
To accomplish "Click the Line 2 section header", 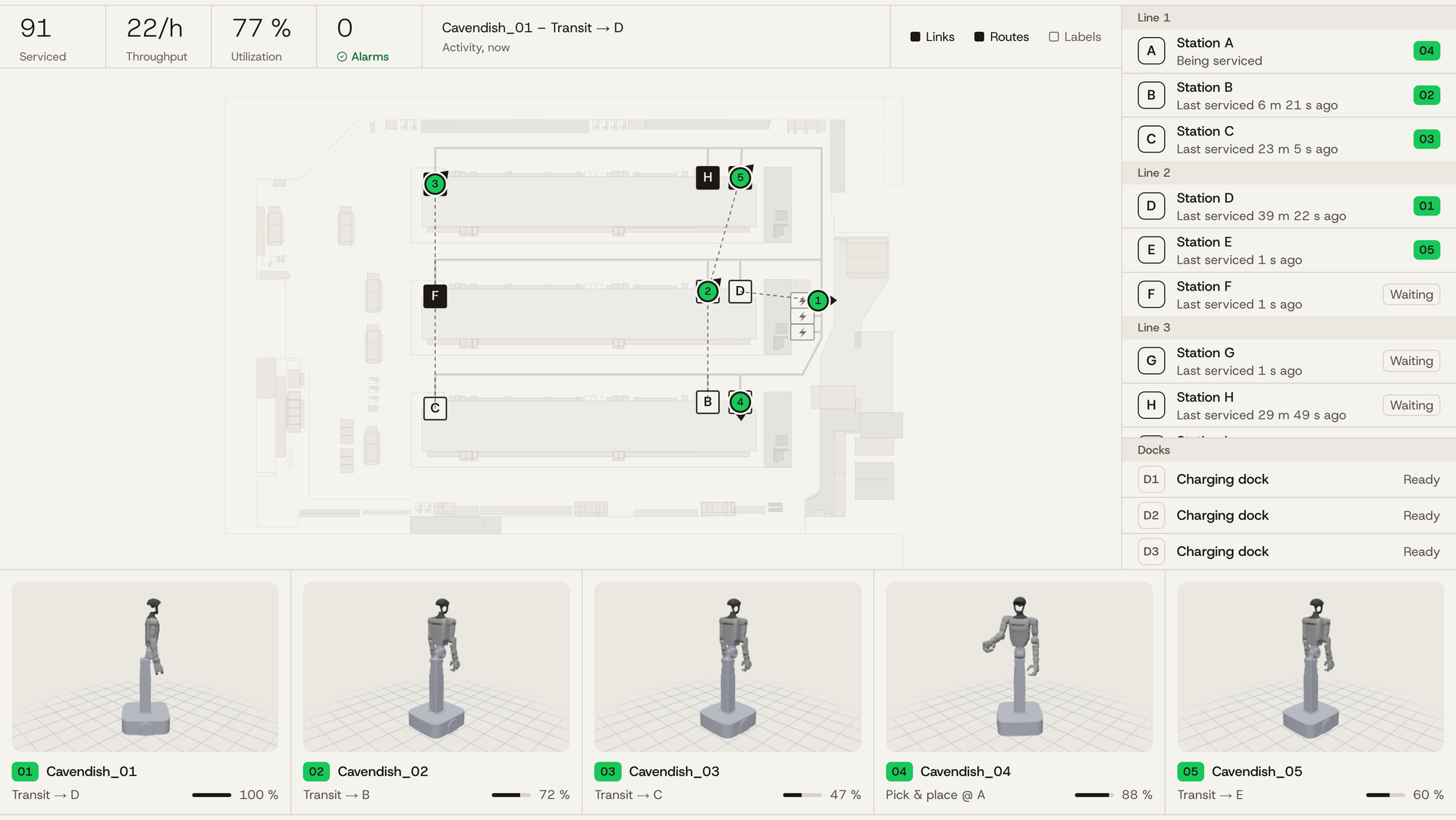I will (x=1288, y=173).
